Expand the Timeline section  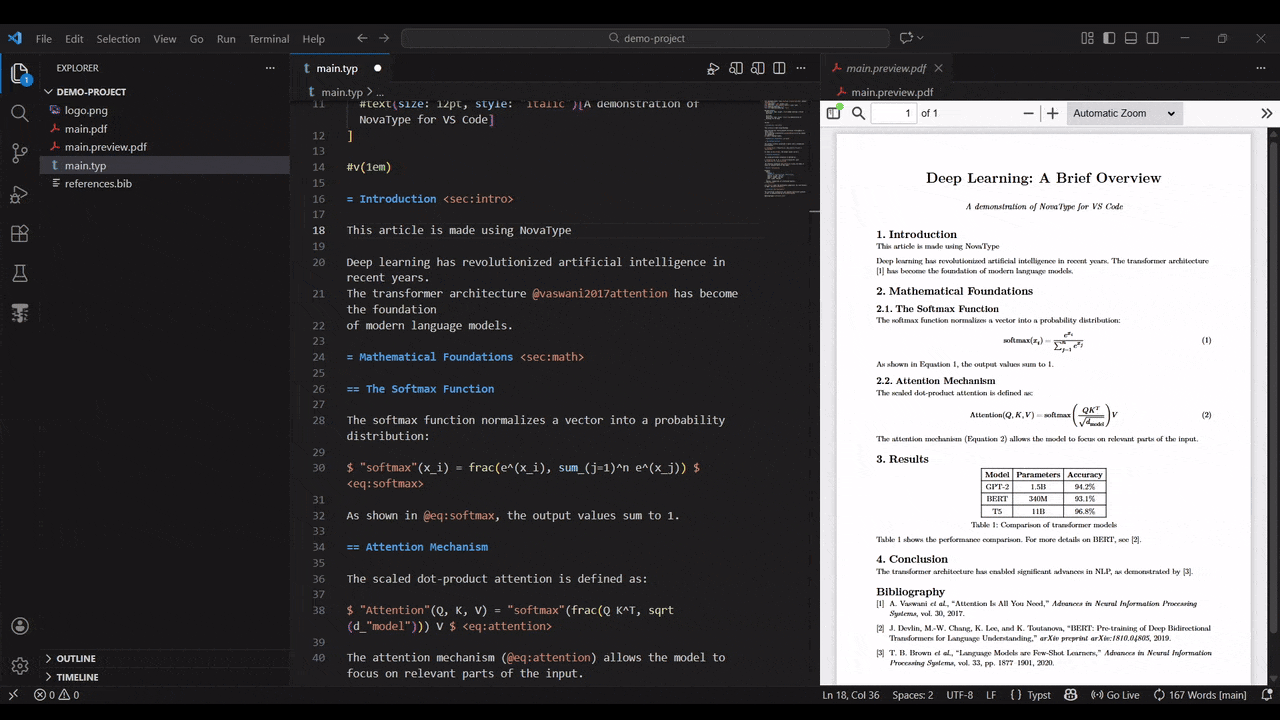click(x=77, y=677)
